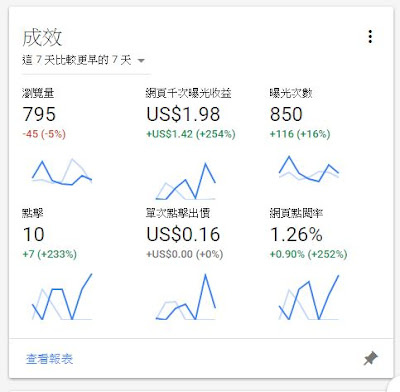Open the 曝光次數 sparkline chart
The image size is (400, 392).
309,169
